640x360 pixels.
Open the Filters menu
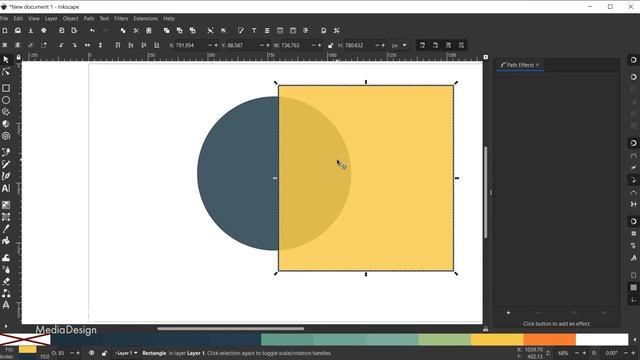121,18
